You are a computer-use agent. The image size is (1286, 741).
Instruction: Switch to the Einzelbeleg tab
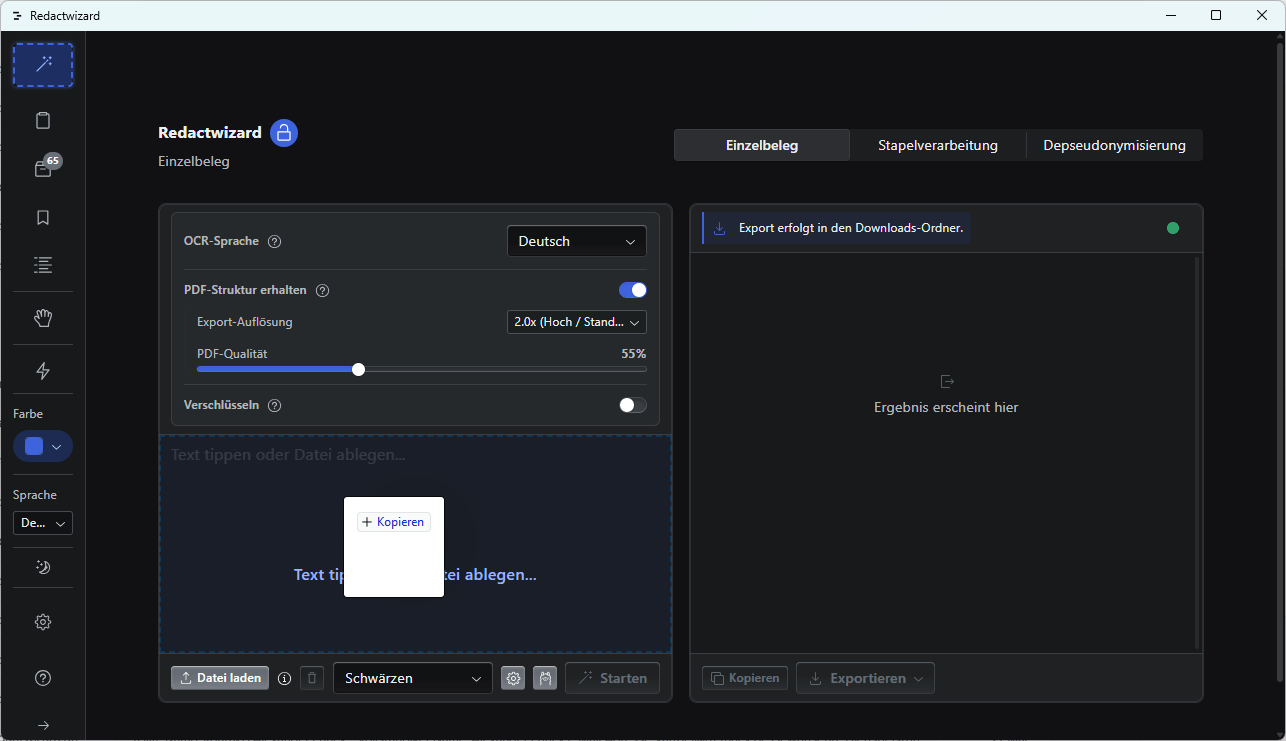coord(762,145)
